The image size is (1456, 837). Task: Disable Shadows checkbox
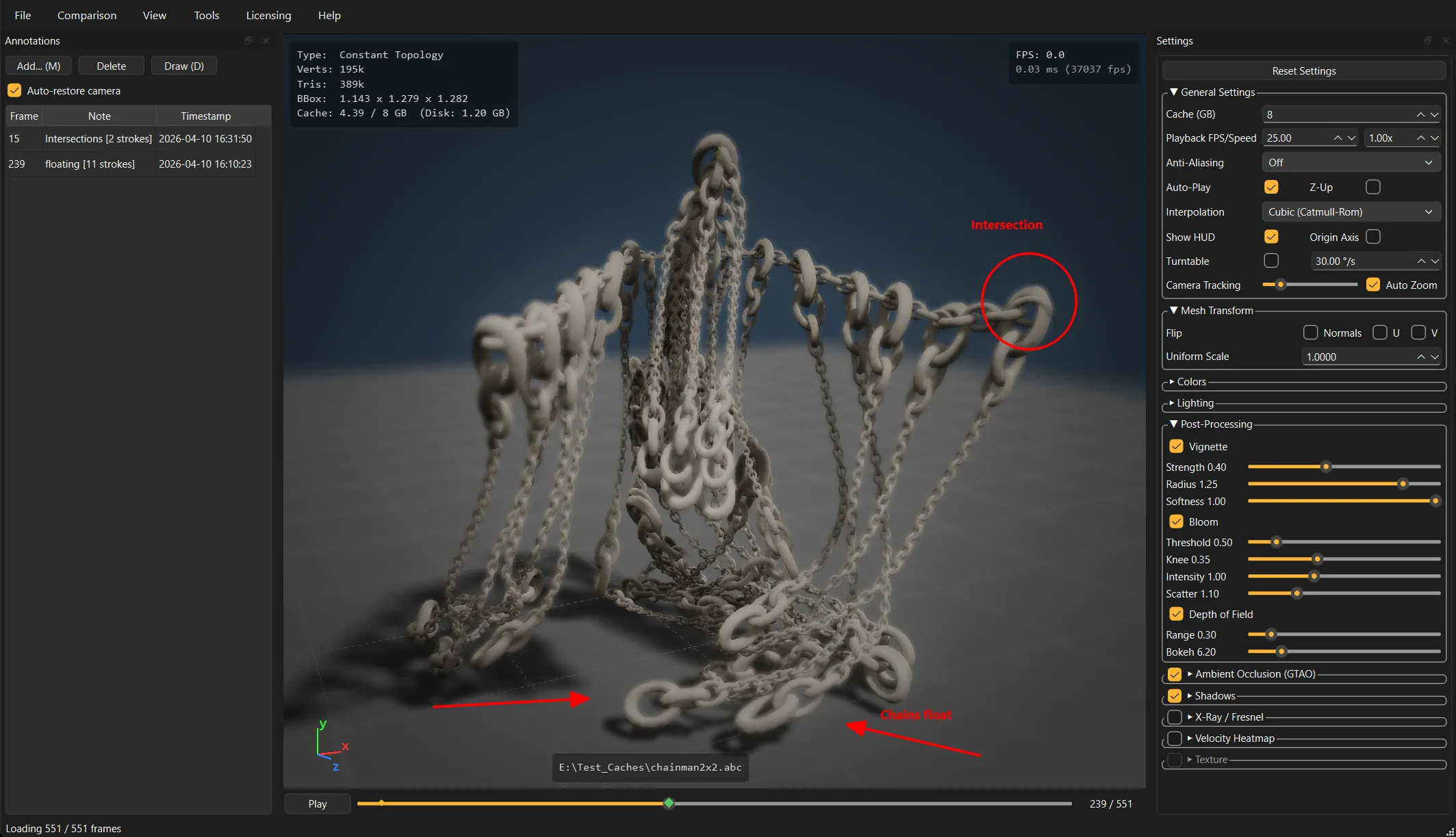[x=1175, y=696]
